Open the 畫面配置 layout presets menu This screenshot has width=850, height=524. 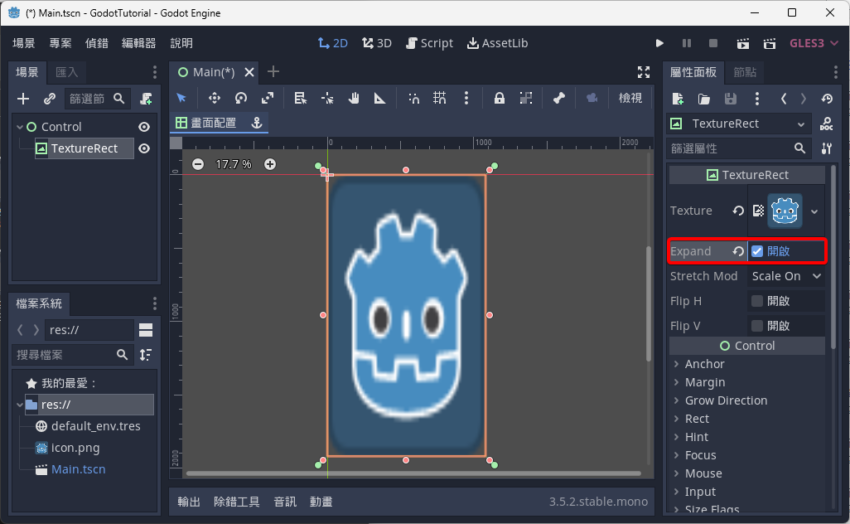click(207, 123)
